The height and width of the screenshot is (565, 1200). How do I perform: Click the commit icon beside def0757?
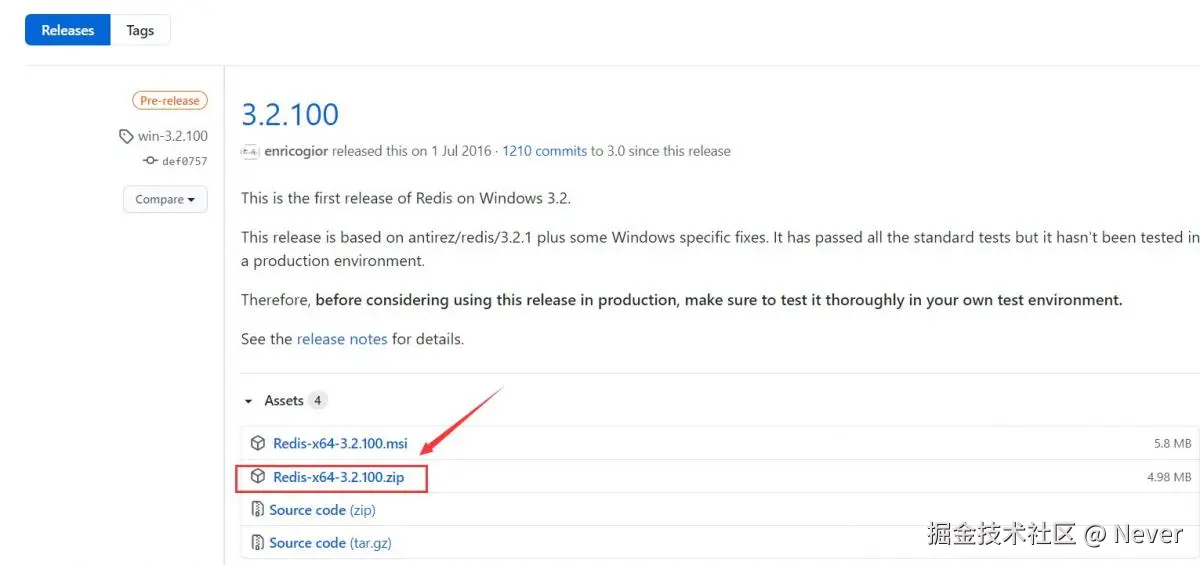click(x=150, y=161)
